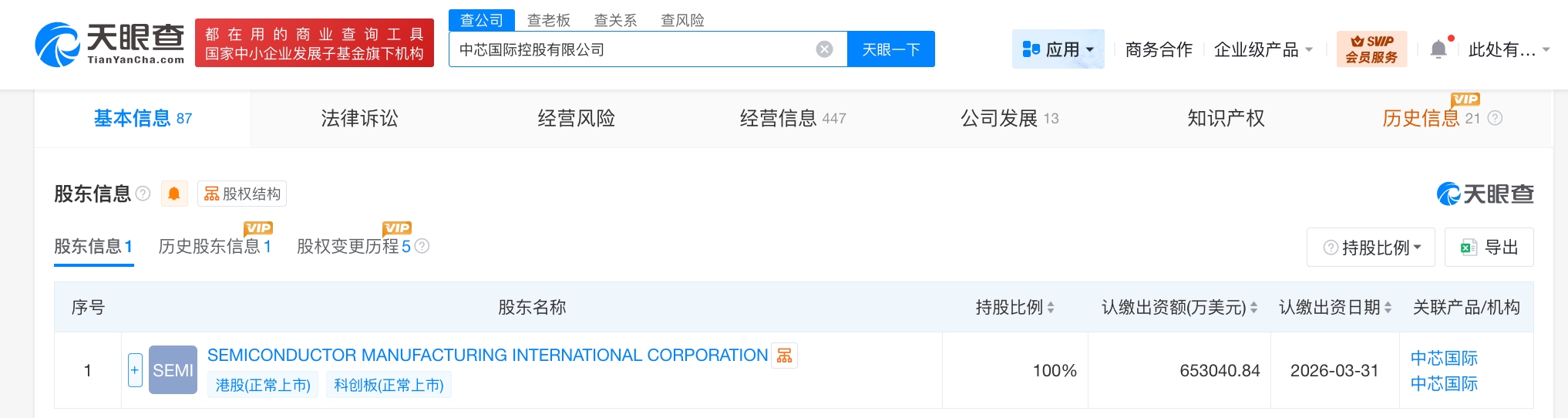Click the help icon next to 历史信息 tab
1568x418 pixels.
[x=1495, y=118]
